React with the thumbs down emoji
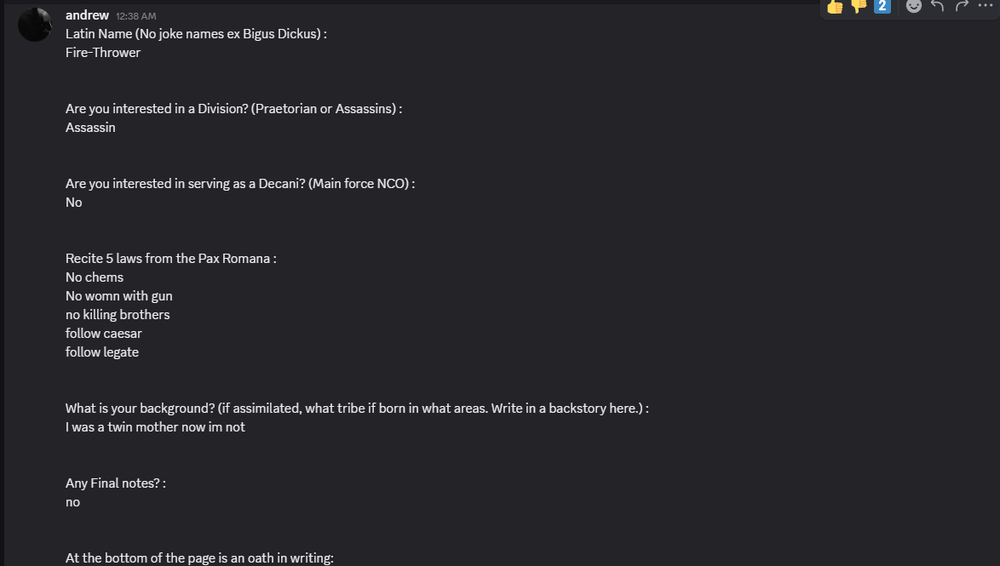 coord(859,6)
